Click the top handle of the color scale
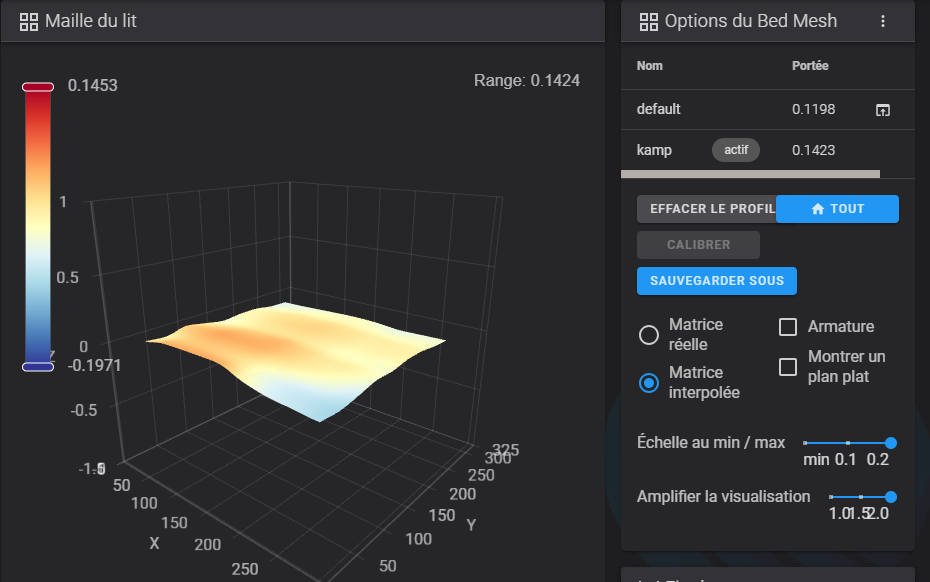The width and height of the screenshot is (930, 582). [38, 87]
